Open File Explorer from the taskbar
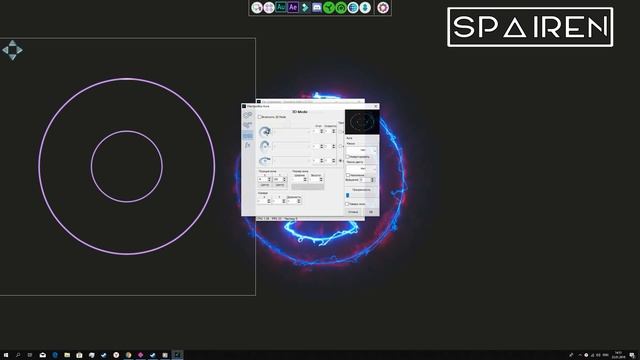The height and width of the screenshot is (360, 640). (67, 355)
